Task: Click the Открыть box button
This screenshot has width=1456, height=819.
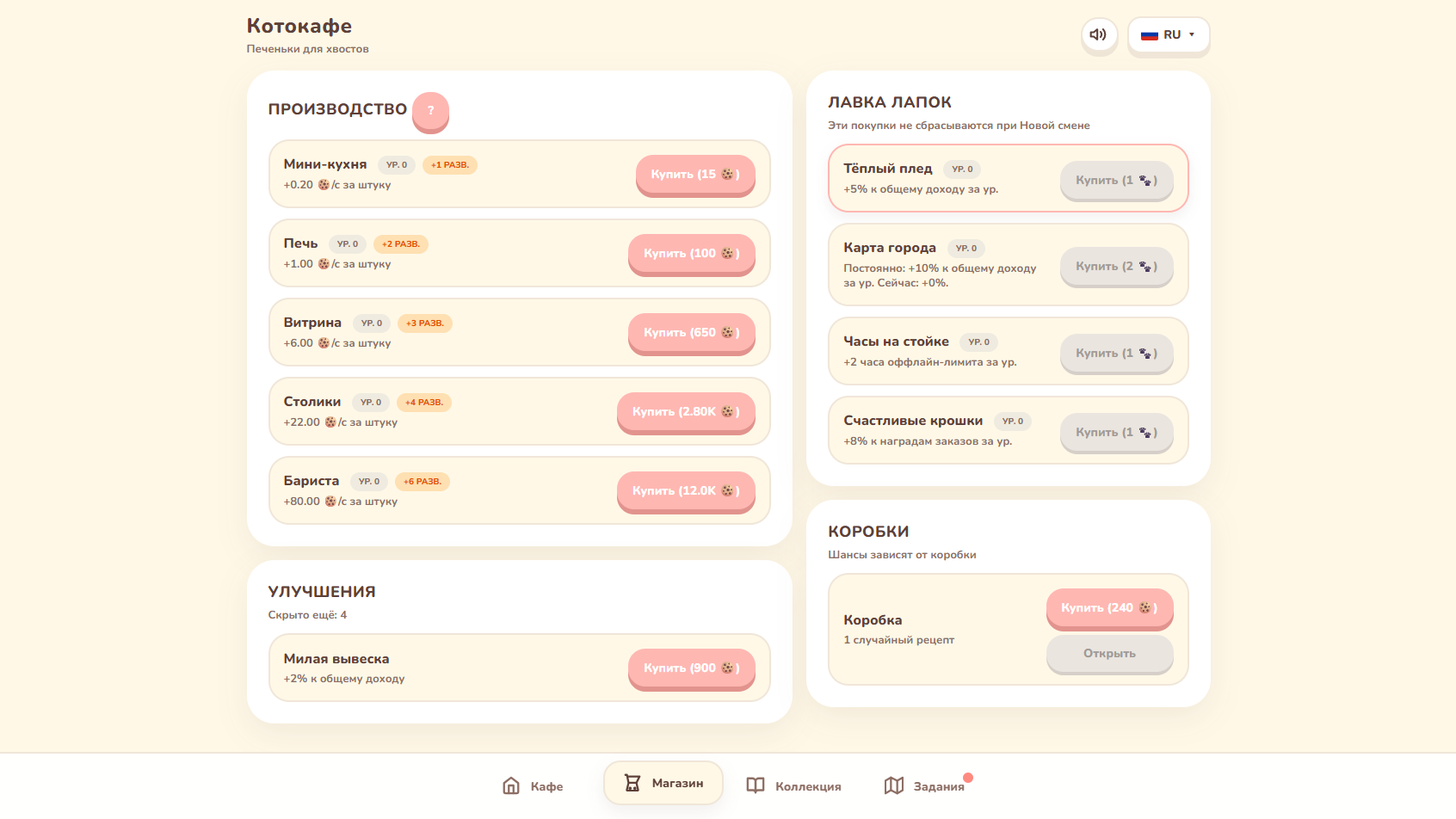Action: click(x=1110, y=654)
